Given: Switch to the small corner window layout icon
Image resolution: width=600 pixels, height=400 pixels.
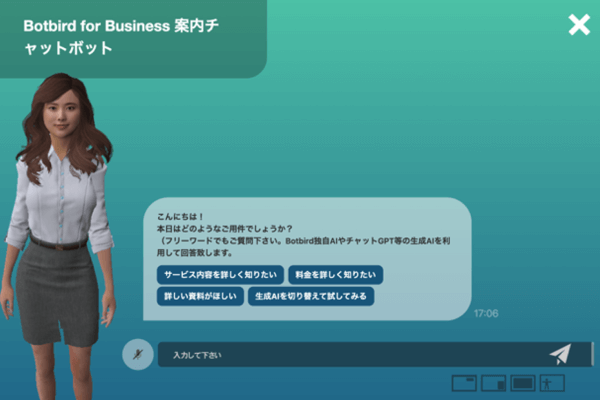Looking at the screenshot, I should [494, 383].
